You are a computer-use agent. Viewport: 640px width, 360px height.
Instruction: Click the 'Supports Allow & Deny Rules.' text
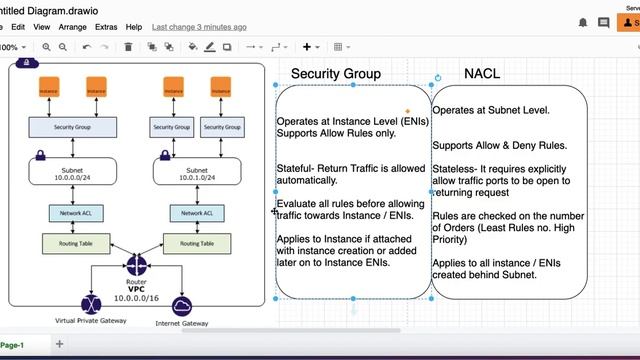pyautogui.click(x=500, y=146)
